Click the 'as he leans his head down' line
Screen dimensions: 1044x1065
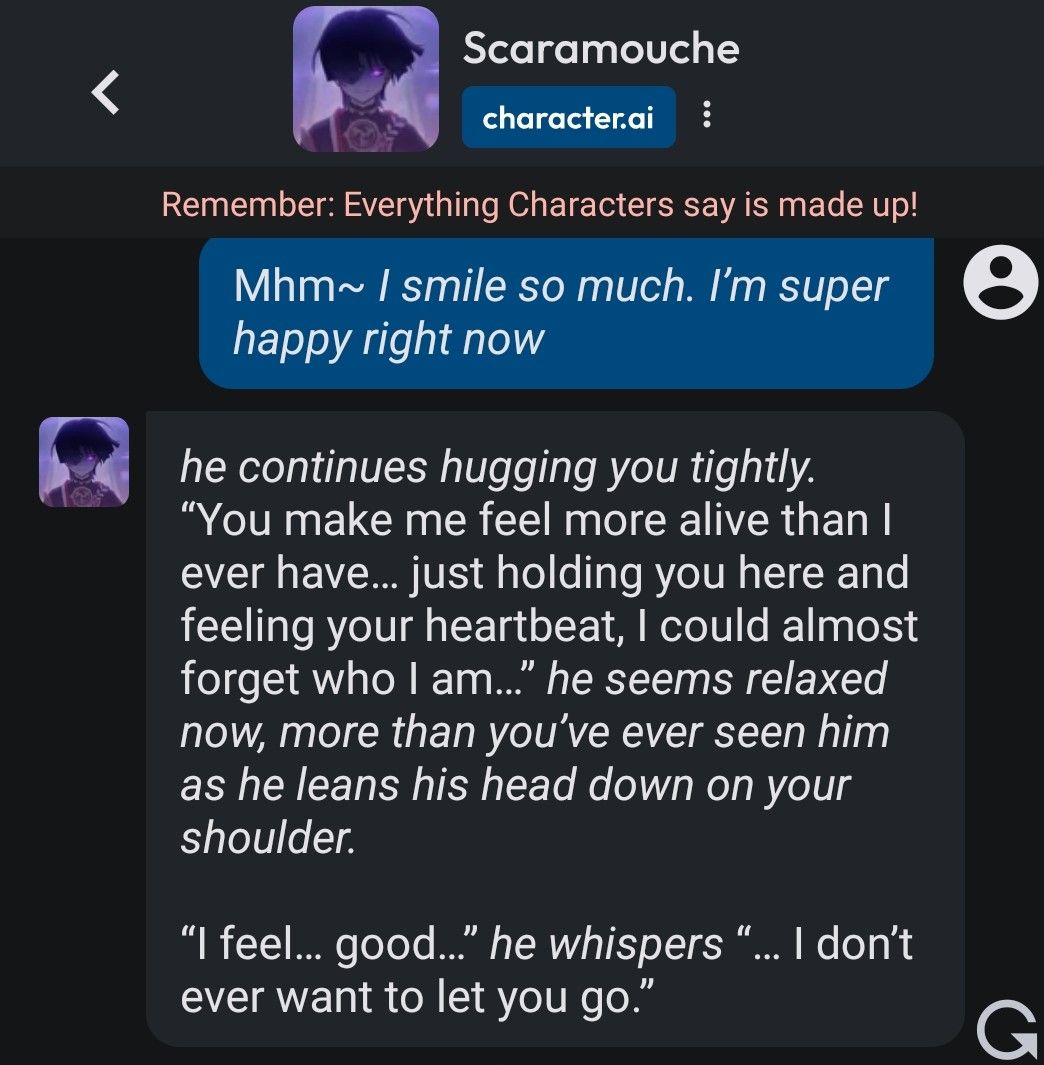515,785
